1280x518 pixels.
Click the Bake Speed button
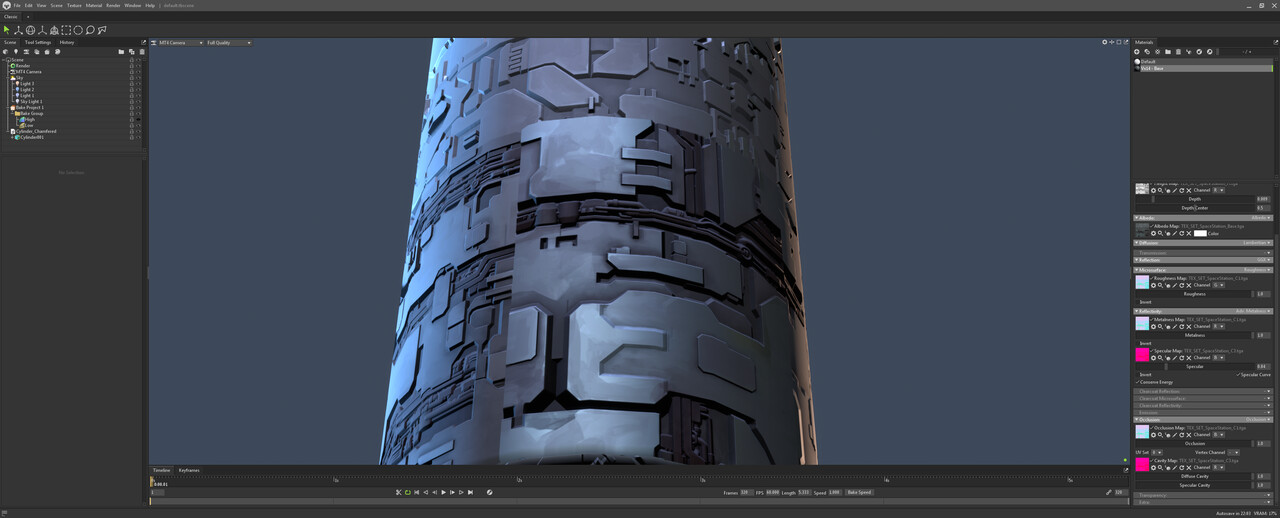coord(859,492)
